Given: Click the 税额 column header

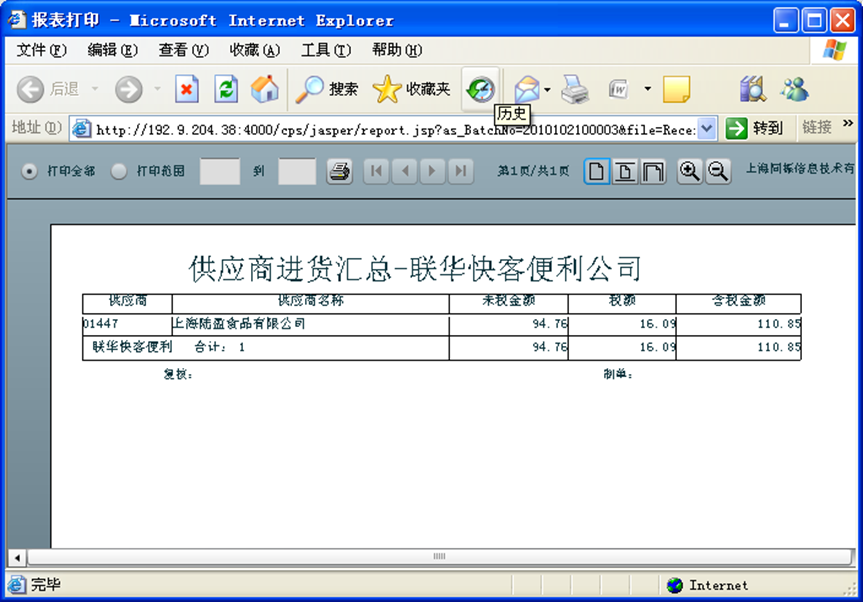Looking at the screenshot, I should pos(622,300).
